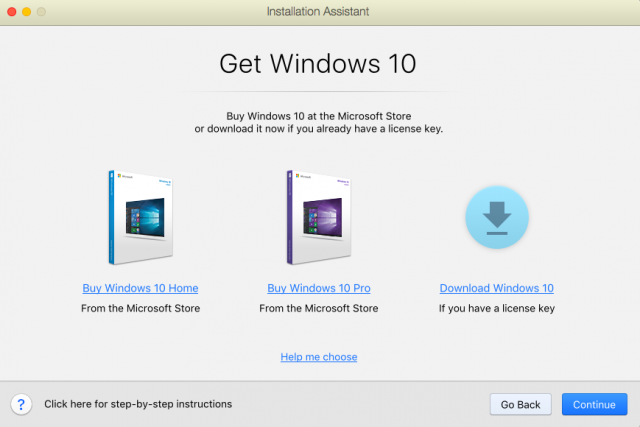
Task: Minimize the window with the yellow button
Action: click(x=27, y=11)
